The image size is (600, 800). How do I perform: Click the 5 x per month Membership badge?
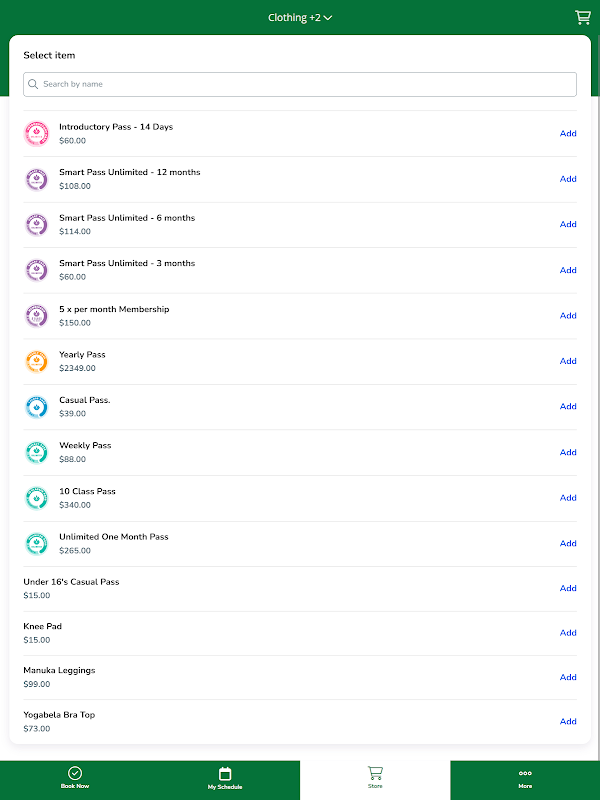tap(36, 316)
